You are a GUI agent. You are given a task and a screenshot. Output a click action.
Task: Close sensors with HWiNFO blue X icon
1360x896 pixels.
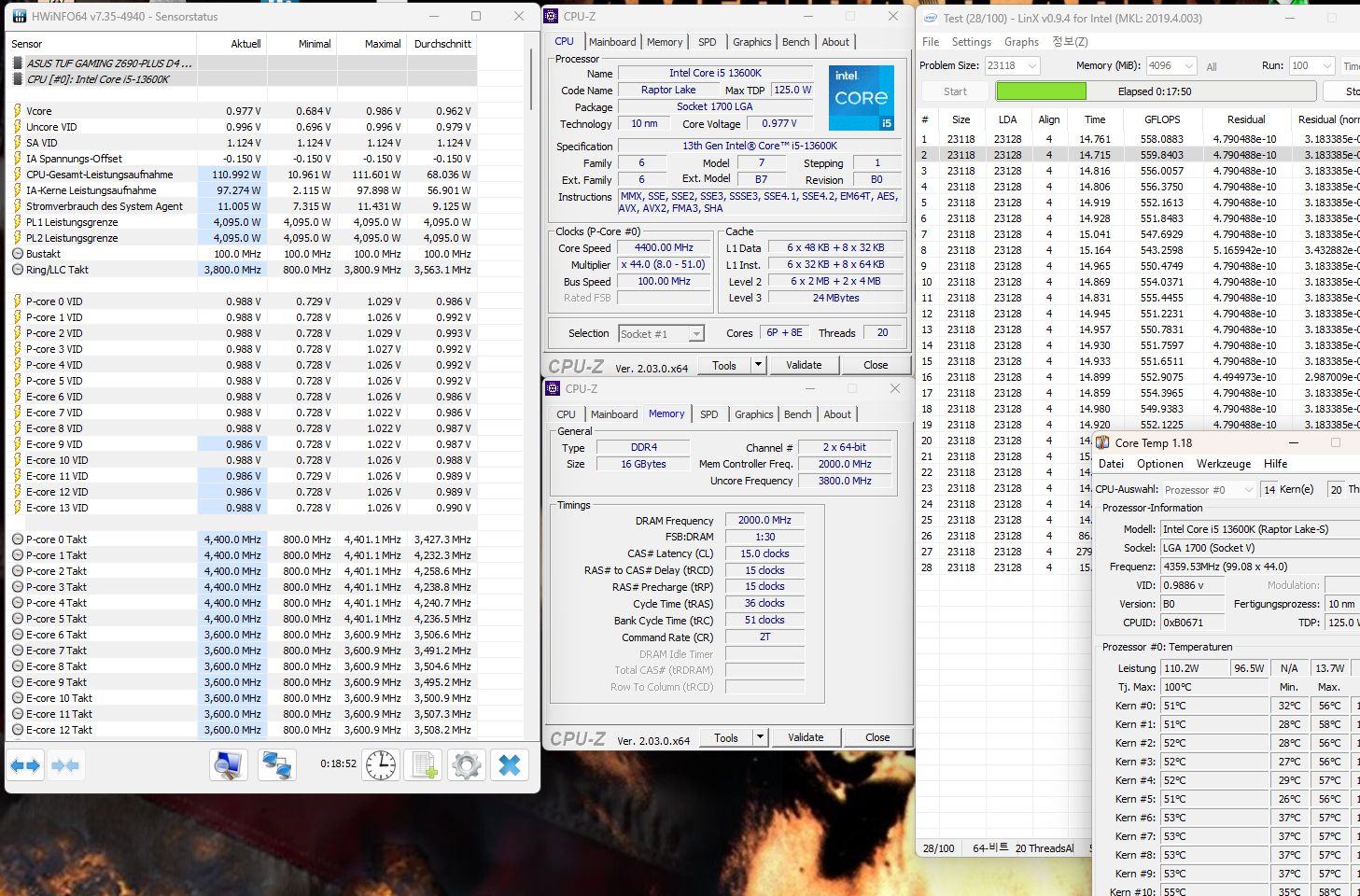point(509,765)
